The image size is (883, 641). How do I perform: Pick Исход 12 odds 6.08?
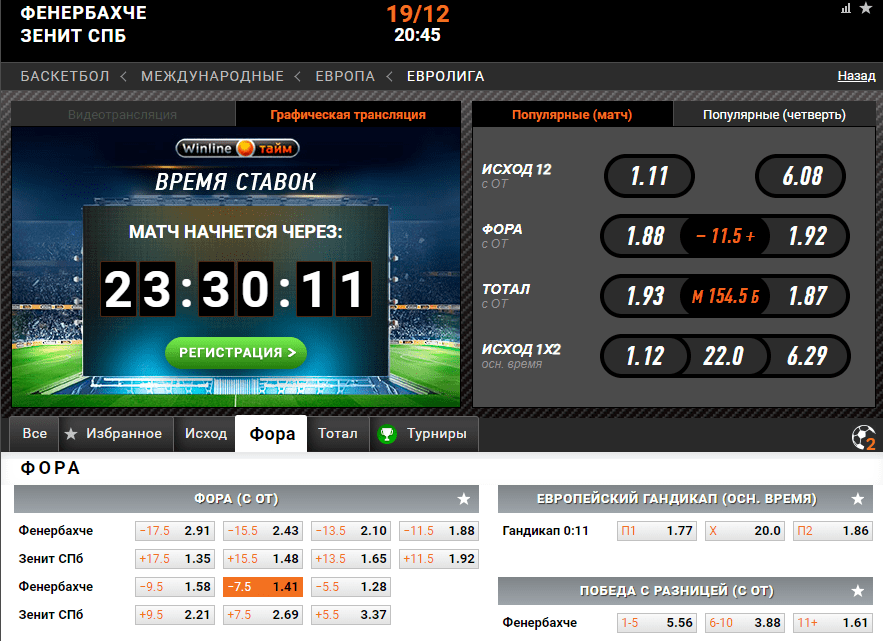click(801, 176)
